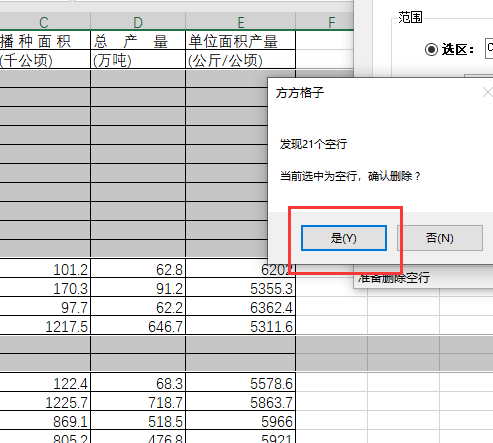The height and width of the screenshot is (443, 493).
Task: Select column C header
Action: pos(45,22)
